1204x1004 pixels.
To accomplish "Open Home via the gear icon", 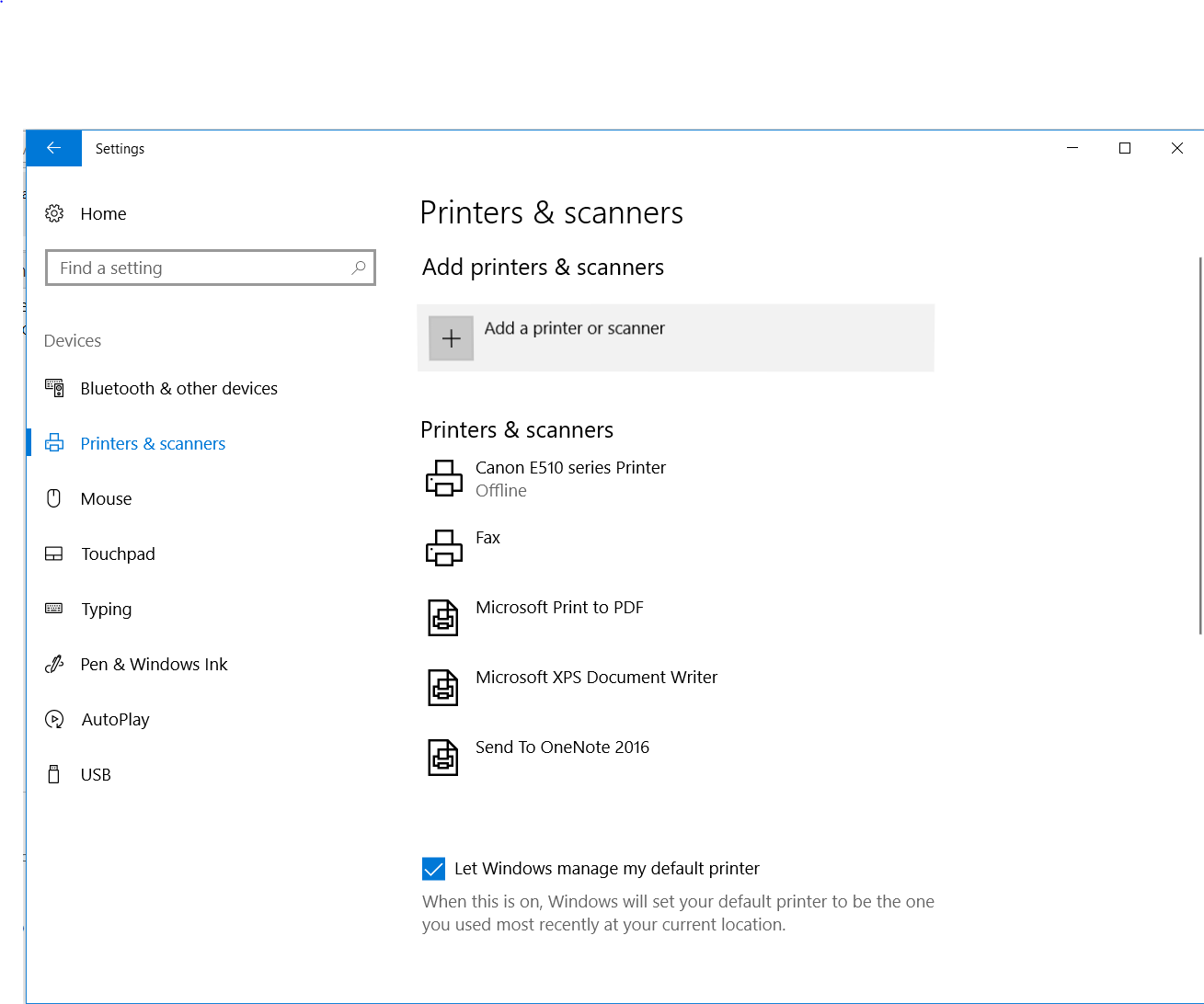I will tap(54, 213).
